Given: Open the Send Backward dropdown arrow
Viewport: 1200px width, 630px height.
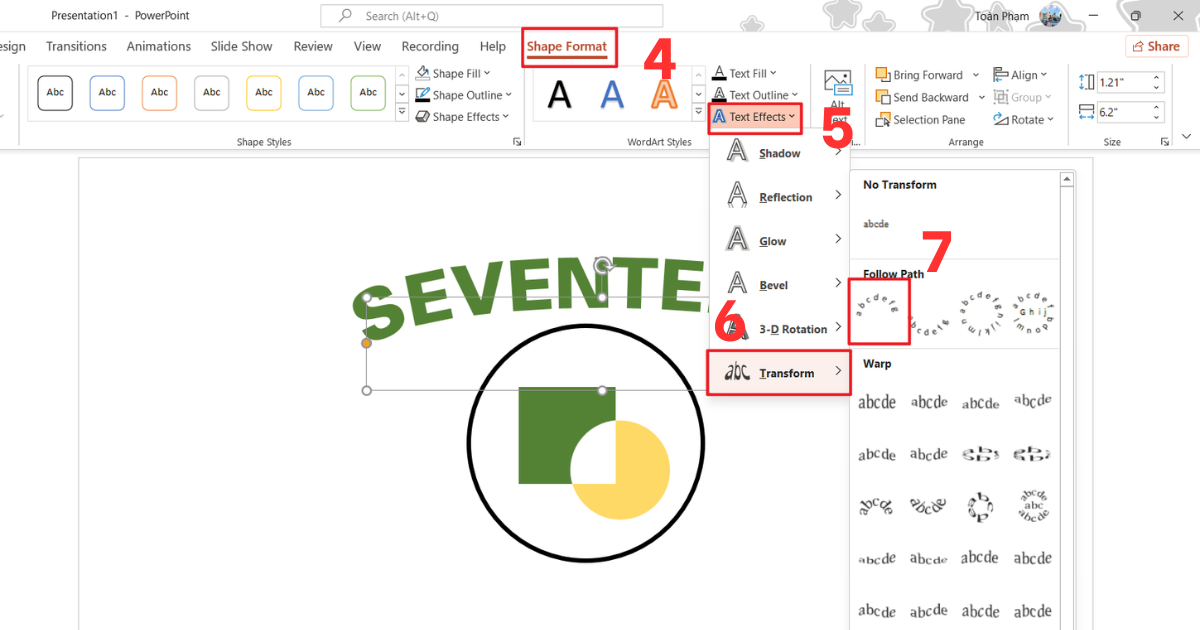Looking at the screenshot, I should click(980, 97).
